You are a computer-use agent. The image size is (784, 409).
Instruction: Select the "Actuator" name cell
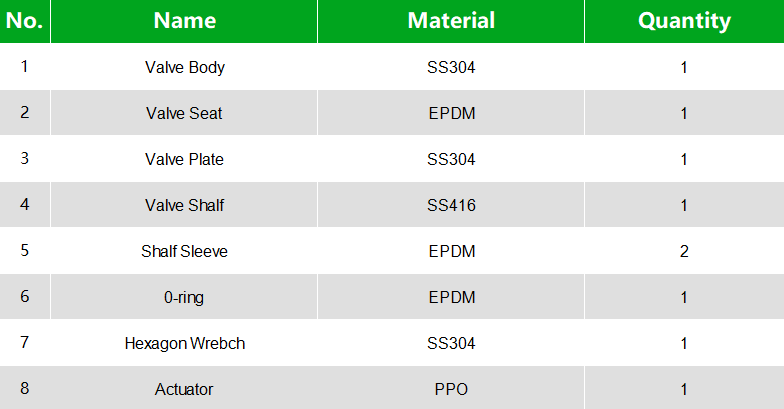pos(184,390)
